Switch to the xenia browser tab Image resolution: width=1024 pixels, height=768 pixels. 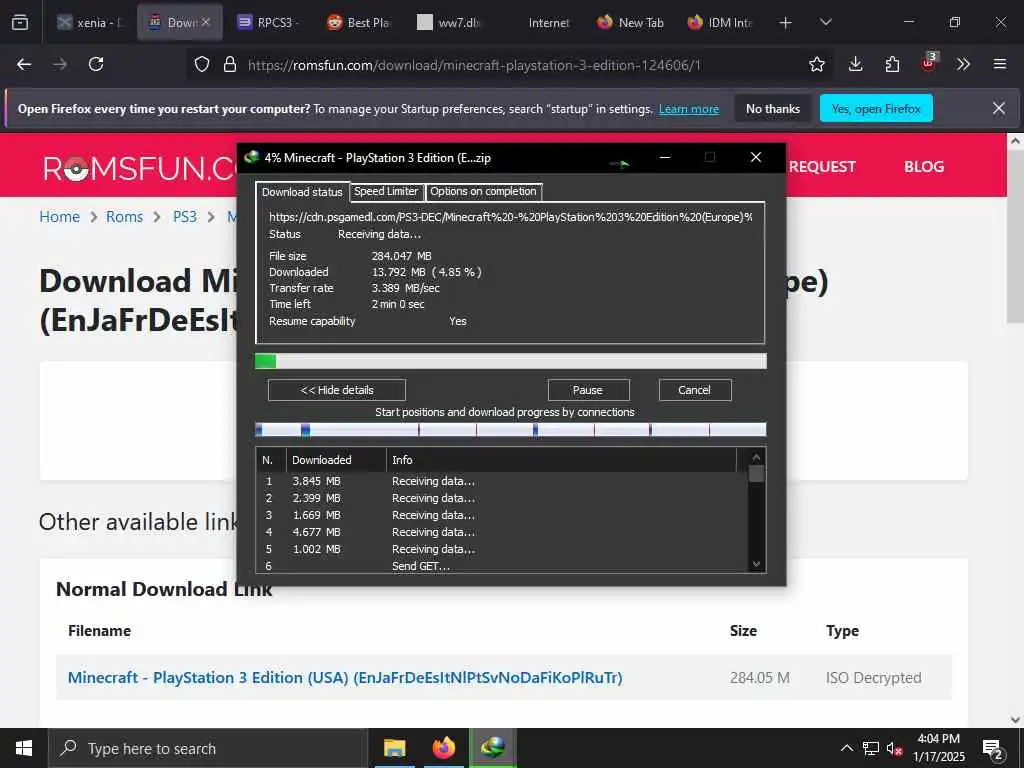pyautogui.click(x=91, y=23)
